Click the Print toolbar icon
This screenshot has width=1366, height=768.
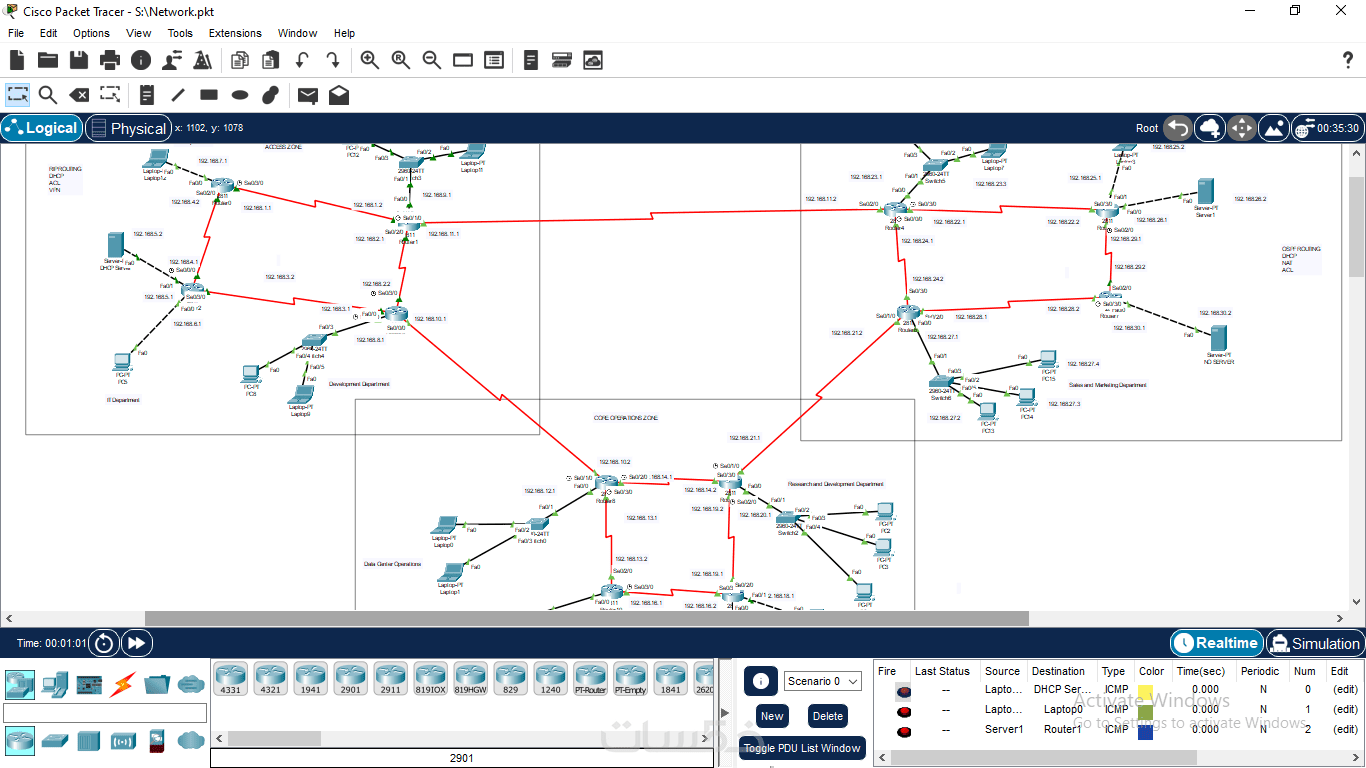tap(110, 60)
